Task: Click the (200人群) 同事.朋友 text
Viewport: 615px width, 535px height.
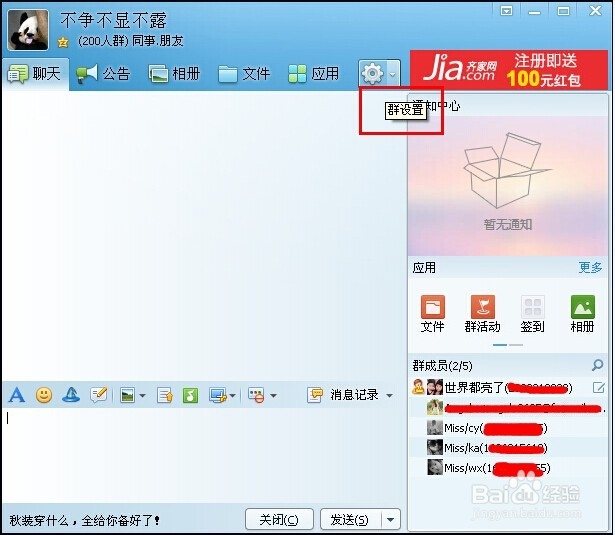Action: 131,41
